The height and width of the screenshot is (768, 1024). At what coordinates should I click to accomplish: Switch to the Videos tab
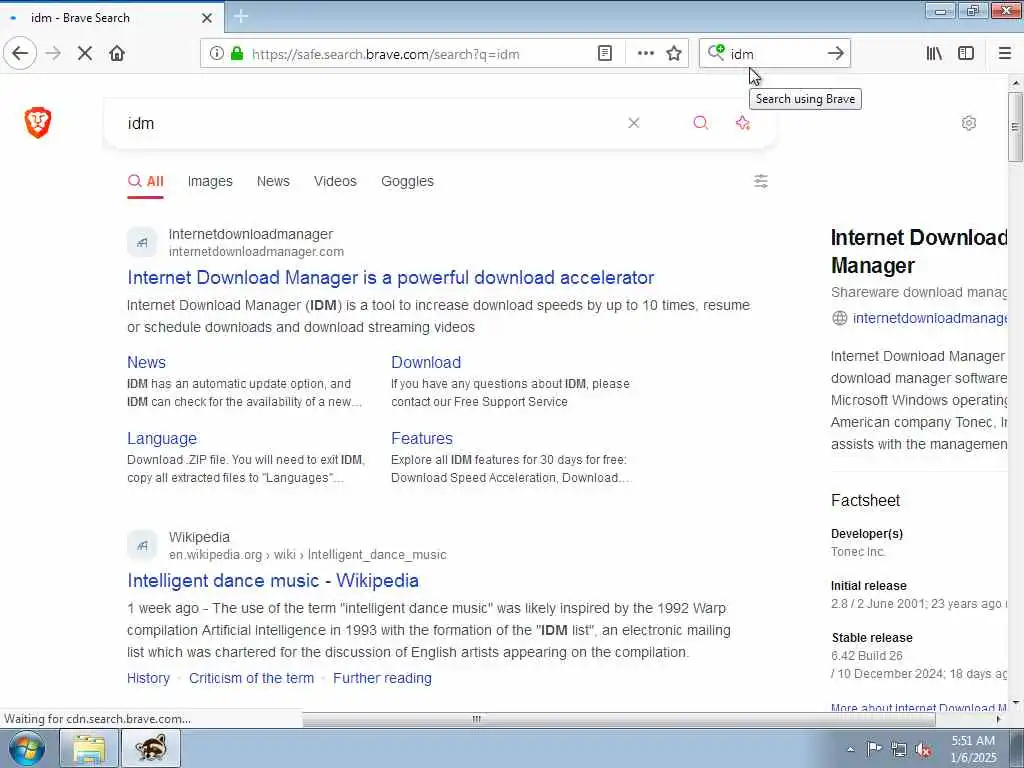click(335, 182)
